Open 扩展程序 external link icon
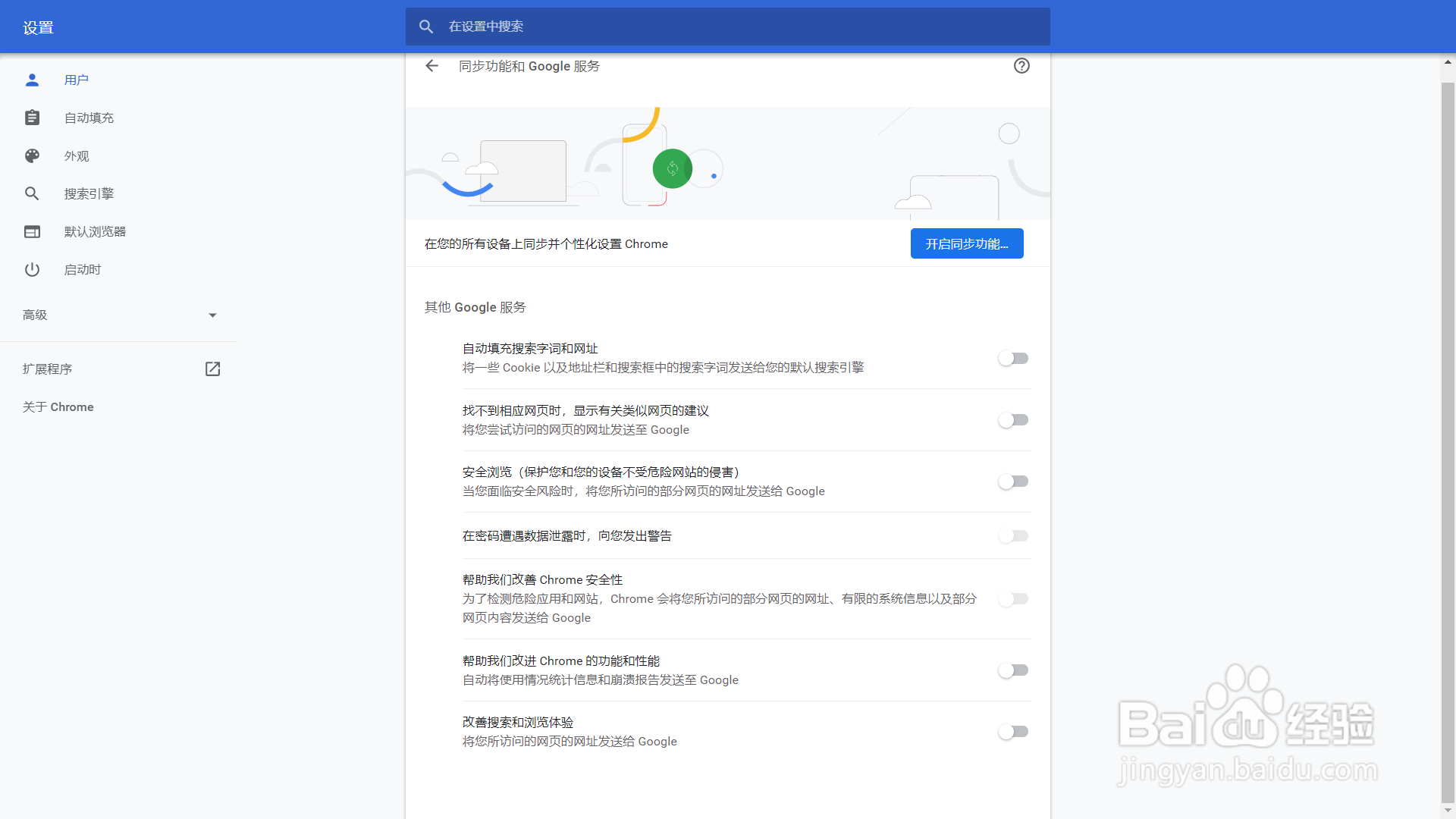Screen dimensions: 1456x819 point(212,369)
